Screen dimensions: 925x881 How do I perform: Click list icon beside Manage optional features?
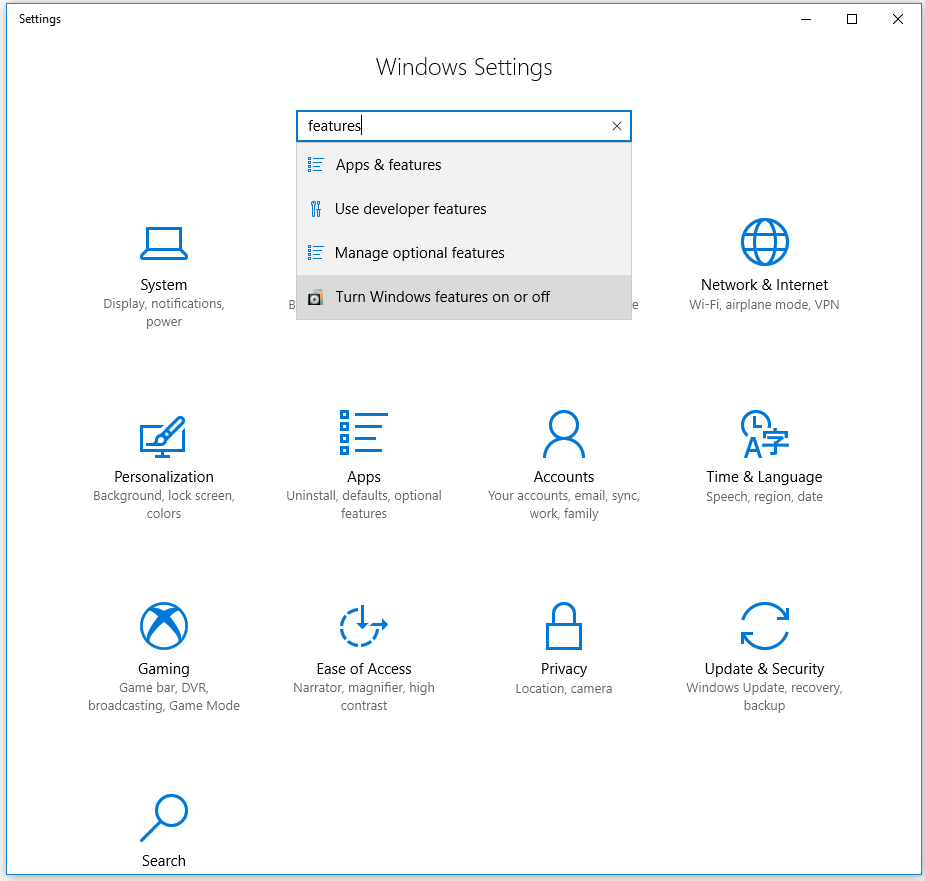pos(316,253)
